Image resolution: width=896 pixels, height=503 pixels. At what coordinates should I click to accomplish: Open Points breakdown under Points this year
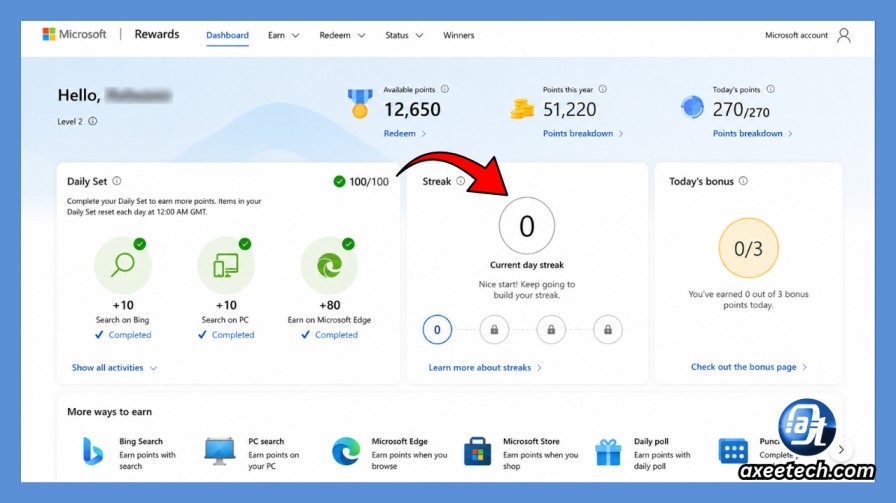583,133
